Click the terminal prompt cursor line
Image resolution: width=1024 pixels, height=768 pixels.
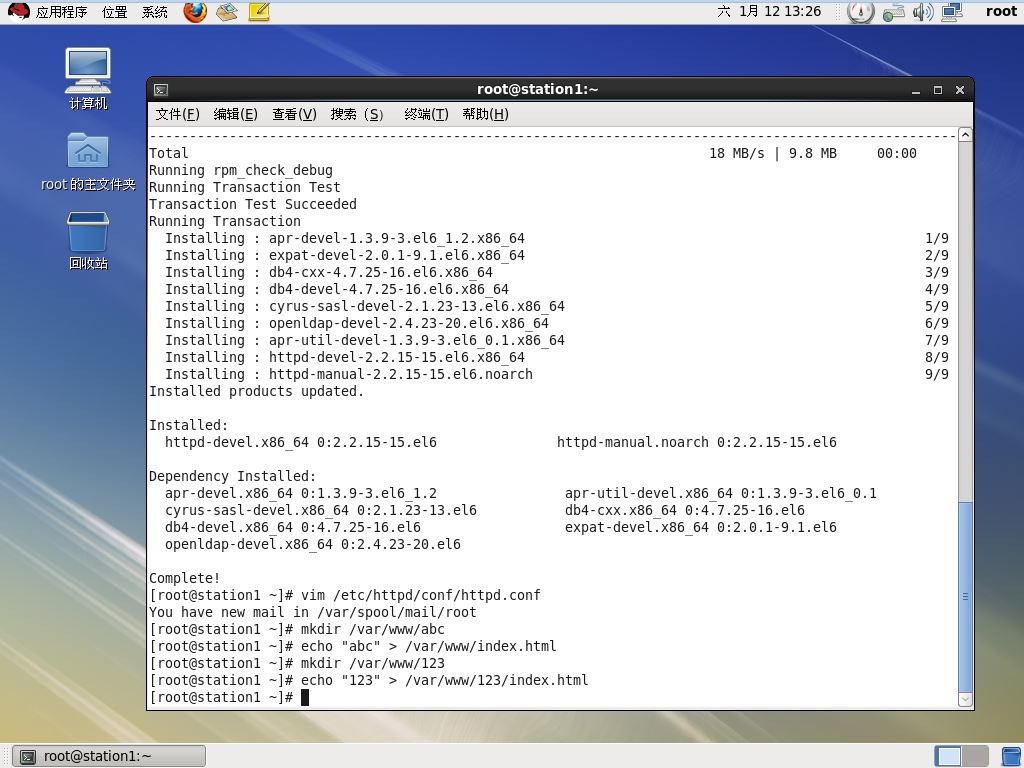pos(229,697)
